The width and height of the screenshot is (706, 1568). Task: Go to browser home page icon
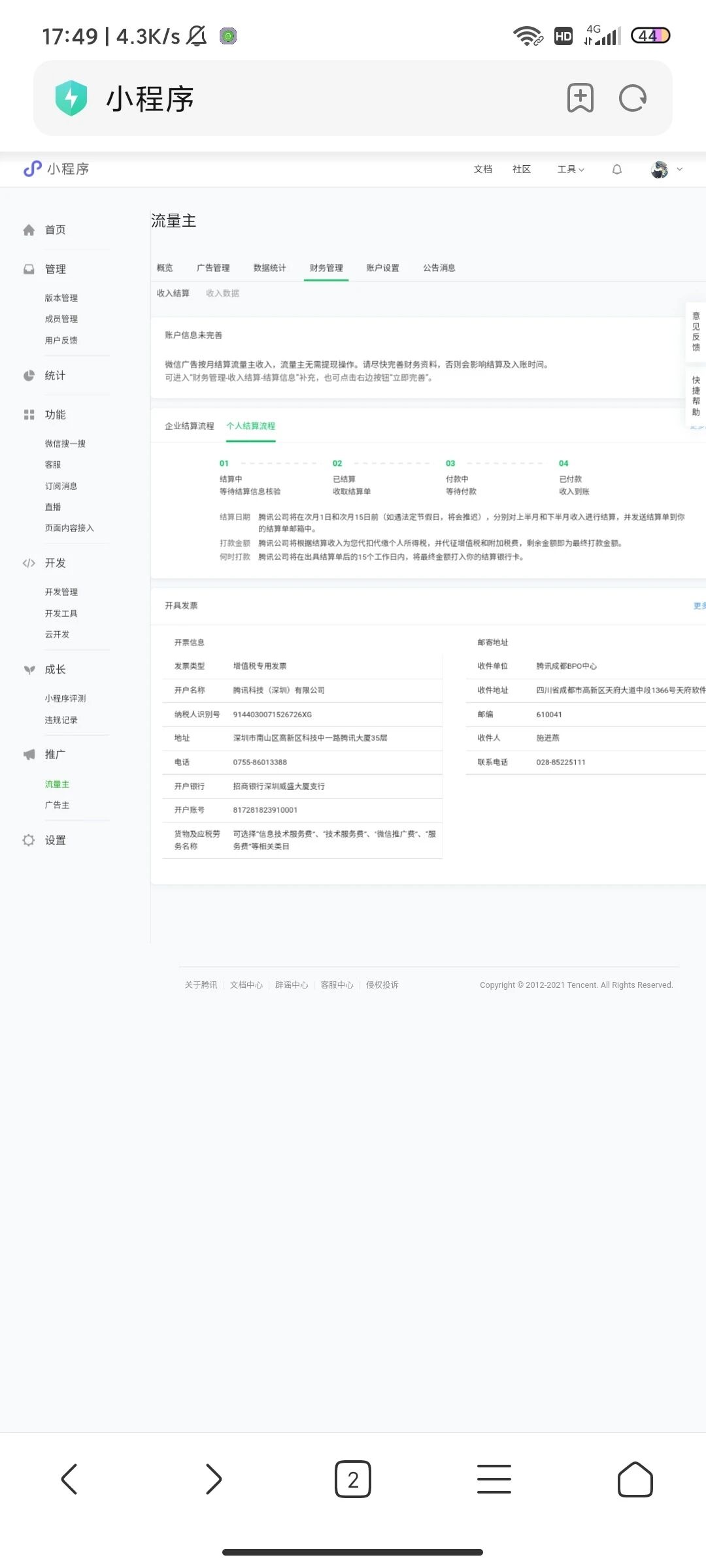(635, 1479)
